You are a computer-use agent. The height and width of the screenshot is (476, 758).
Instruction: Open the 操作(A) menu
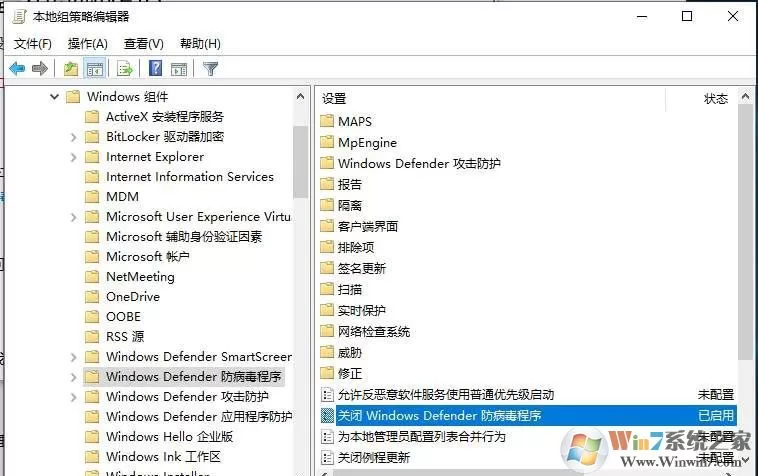(x=87, y=44)
